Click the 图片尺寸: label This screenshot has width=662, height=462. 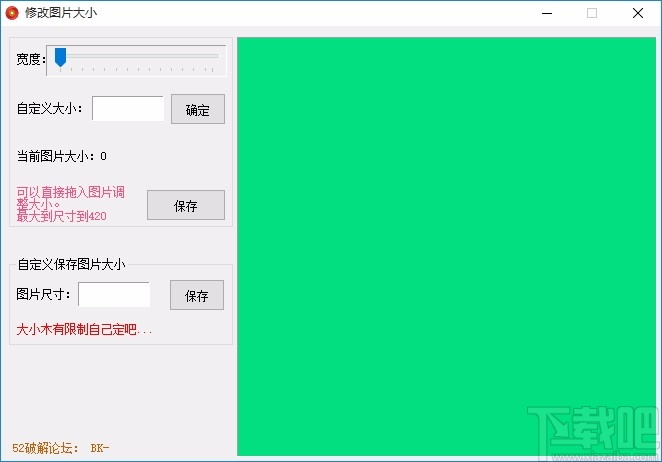pos(43,294)
